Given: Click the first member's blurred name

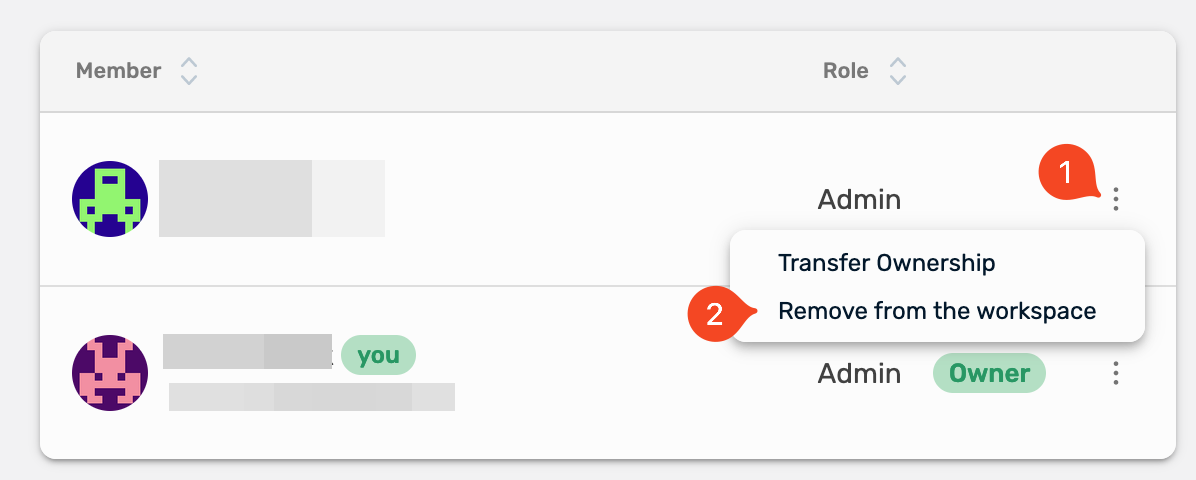Looking at the screenshot, I should coord(271,198).
